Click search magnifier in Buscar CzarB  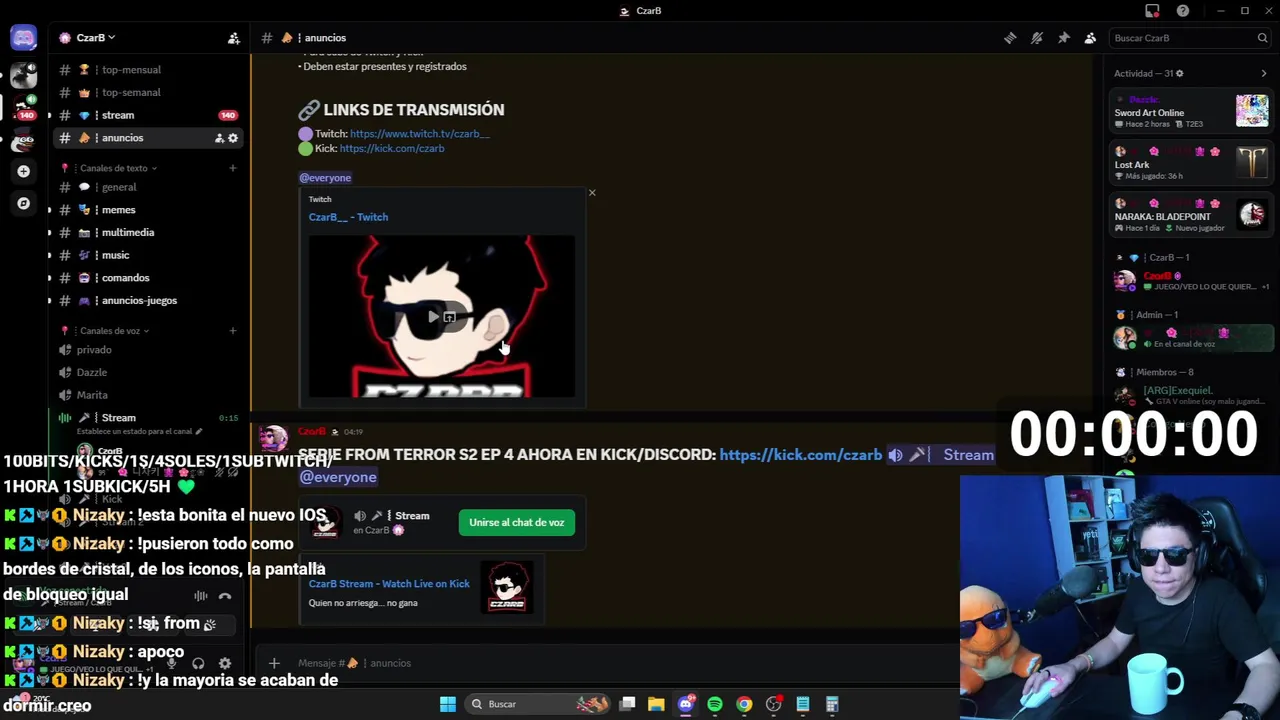click(x=1262, y=38)
